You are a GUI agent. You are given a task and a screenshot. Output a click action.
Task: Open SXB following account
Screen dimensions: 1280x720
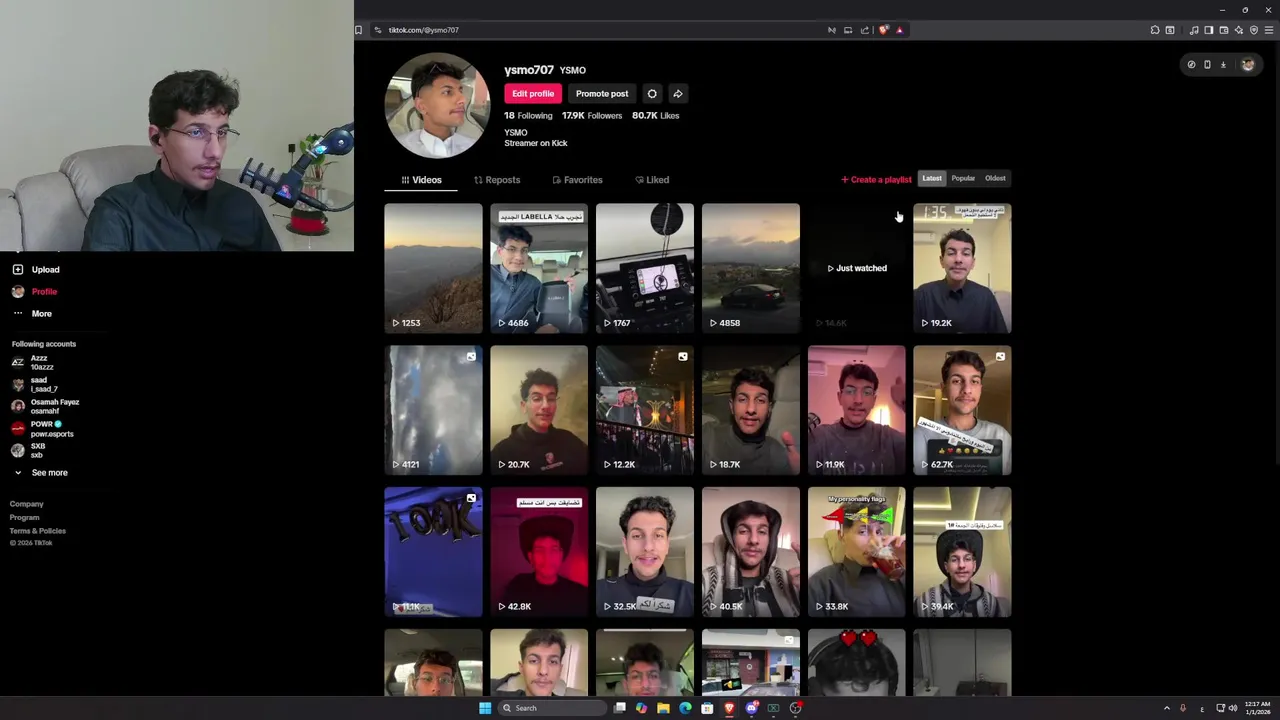(x=29, y=450)
